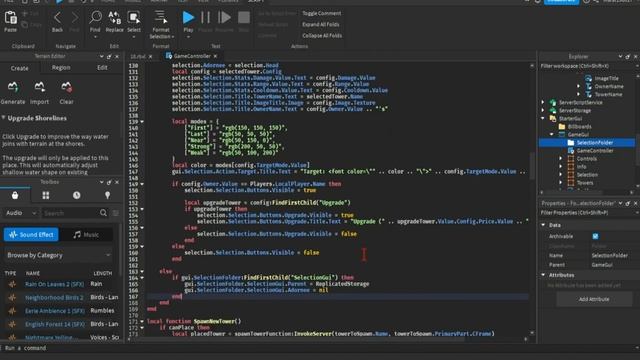The image size is (640, 360).
Task: Switch to Terrain Editor Region tab
Action: 61,68
